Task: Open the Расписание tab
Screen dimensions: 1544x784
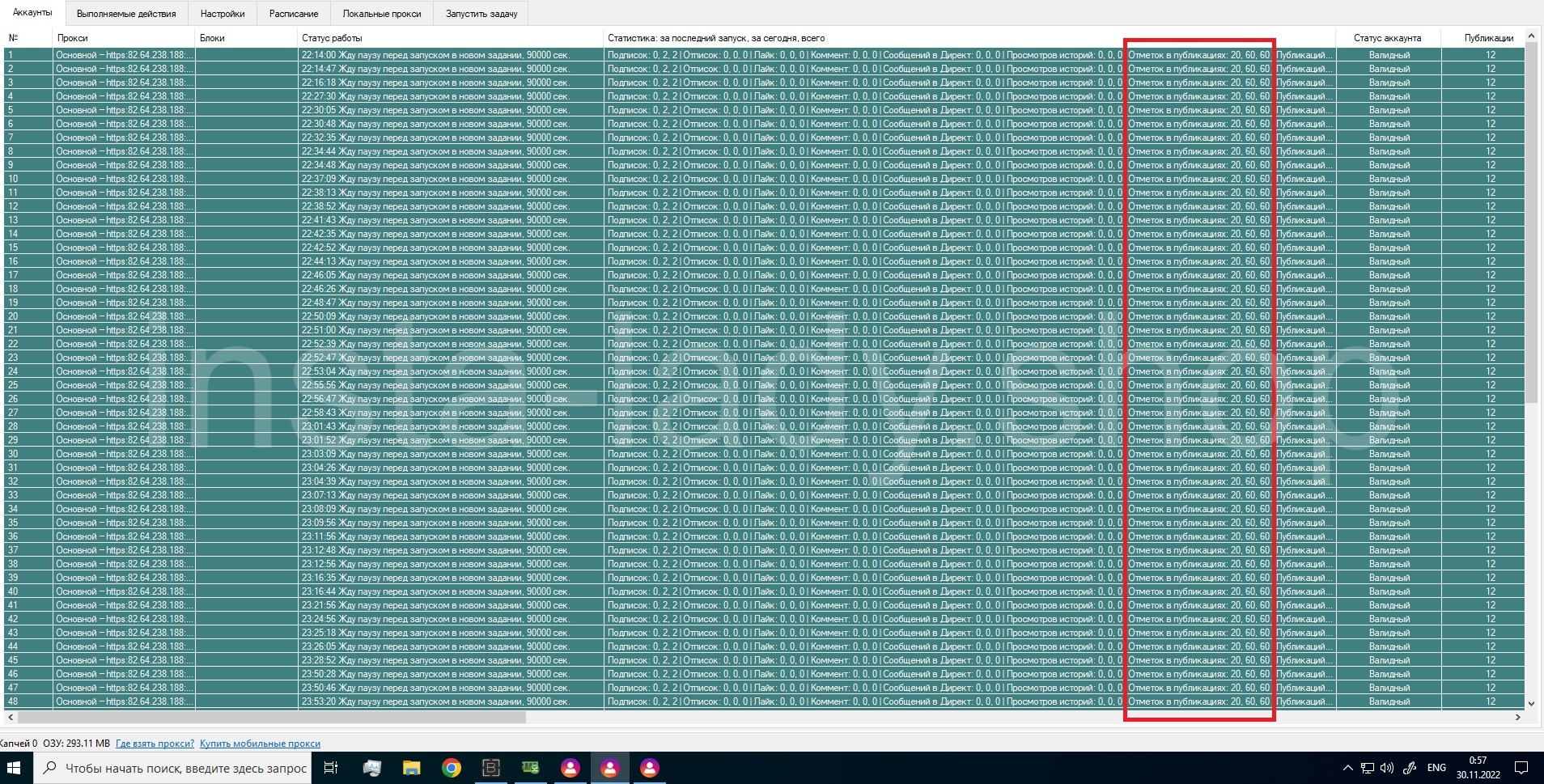Action: [294, 14]
